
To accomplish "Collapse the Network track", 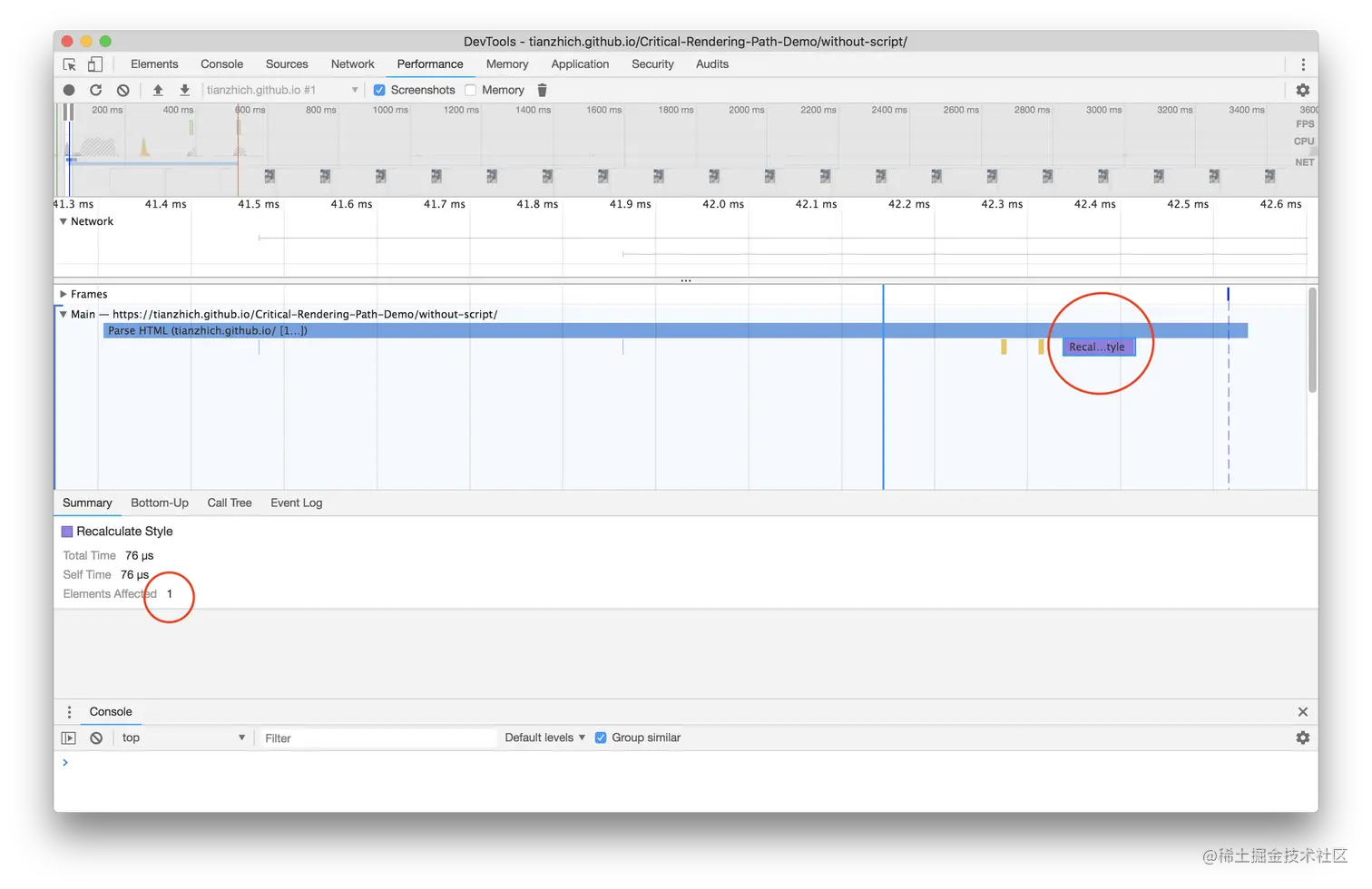I will coord(64,221).
